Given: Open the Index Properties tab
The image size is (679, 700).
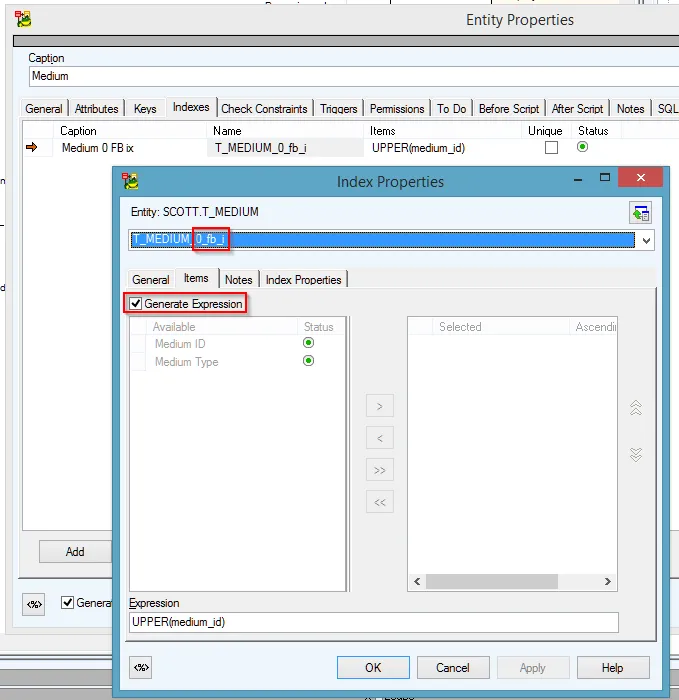Looking at the screenshot, I should point(304,280).
